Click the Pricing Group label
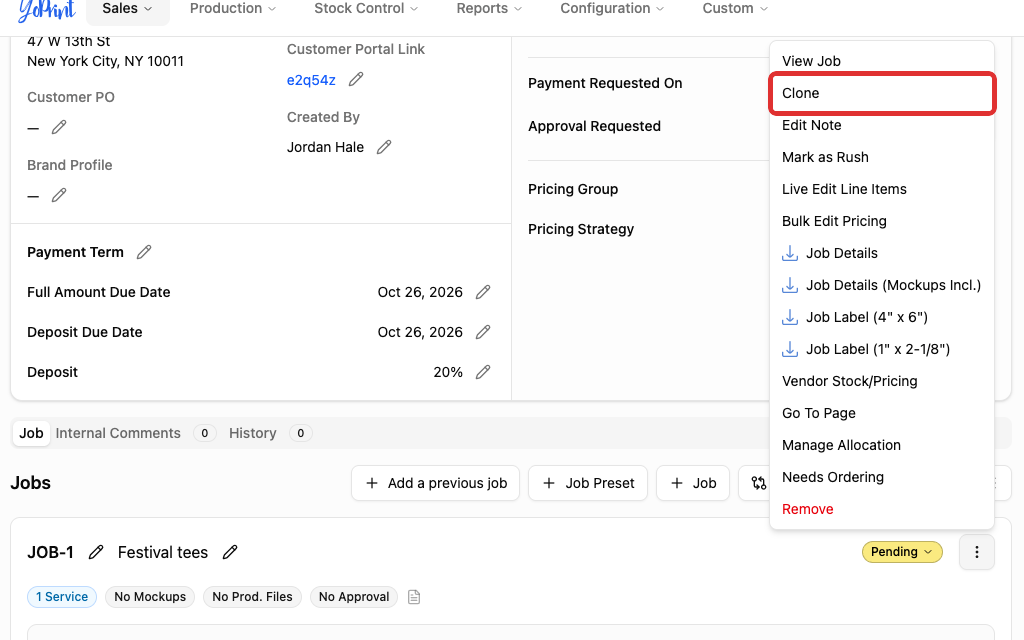The width and height of the screenshot is (1024, 640). tap(573, 189)
